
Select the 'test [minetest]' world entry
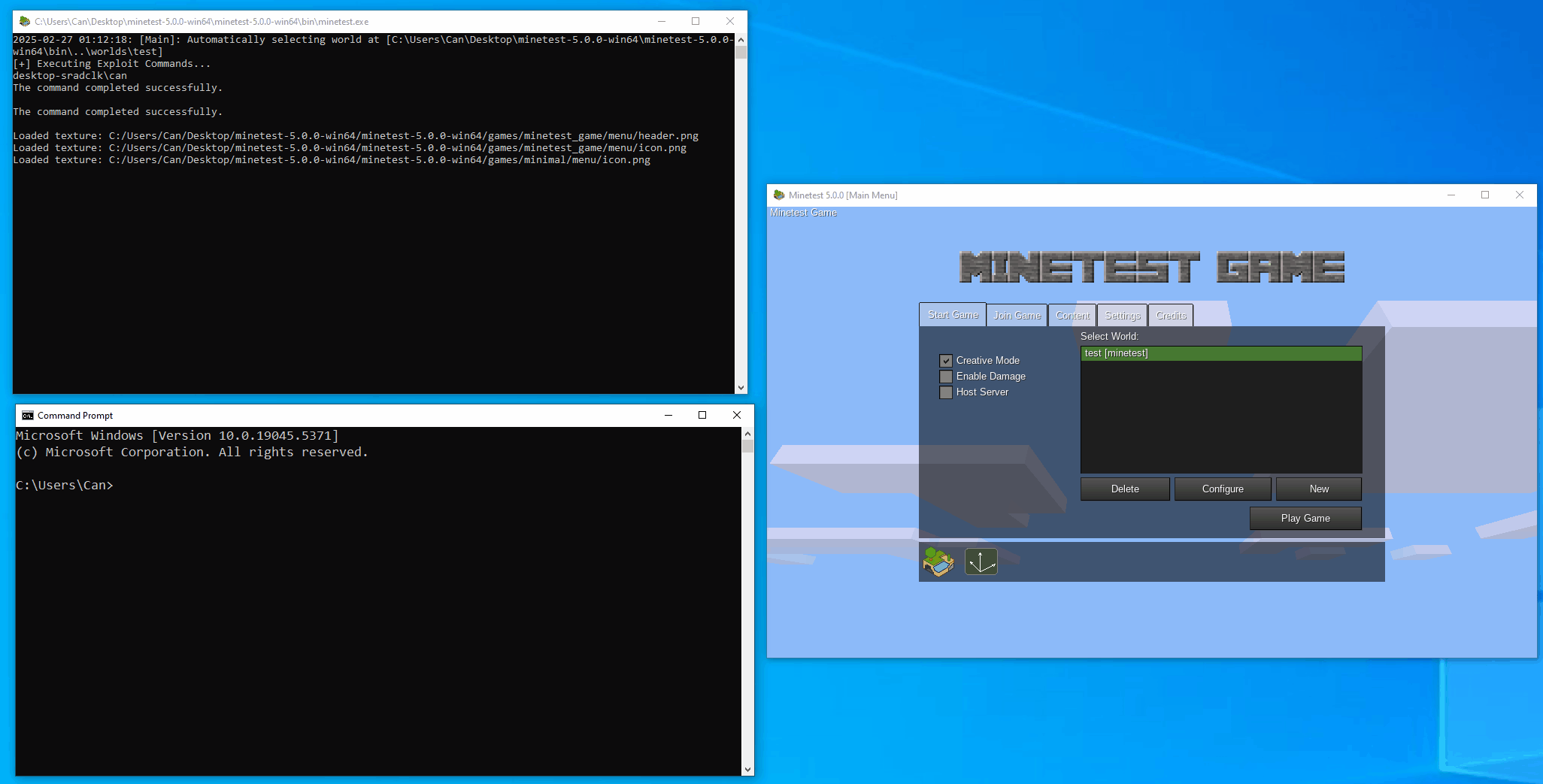pos(1221,353)
